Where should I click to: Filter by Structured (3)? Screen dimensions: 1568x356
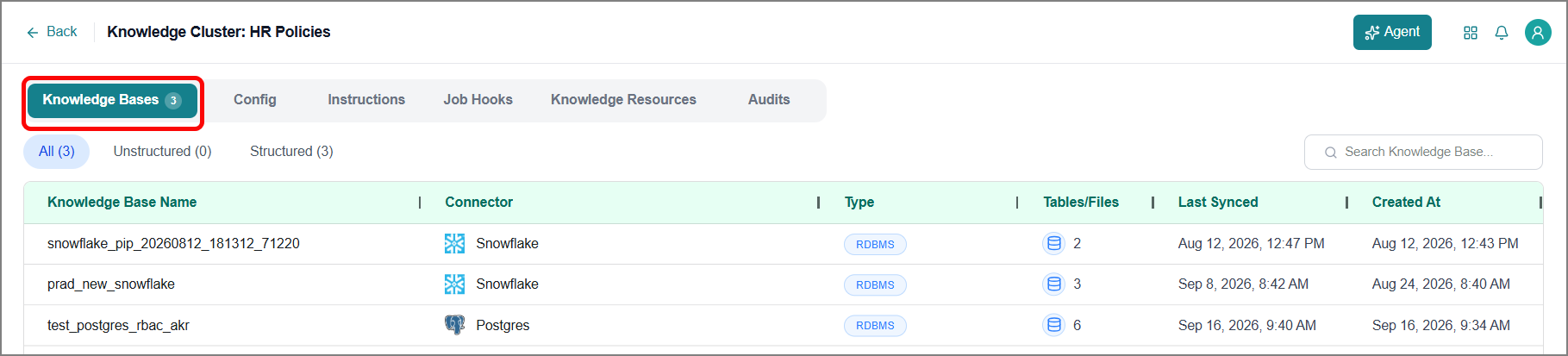(x=291, y=152)
